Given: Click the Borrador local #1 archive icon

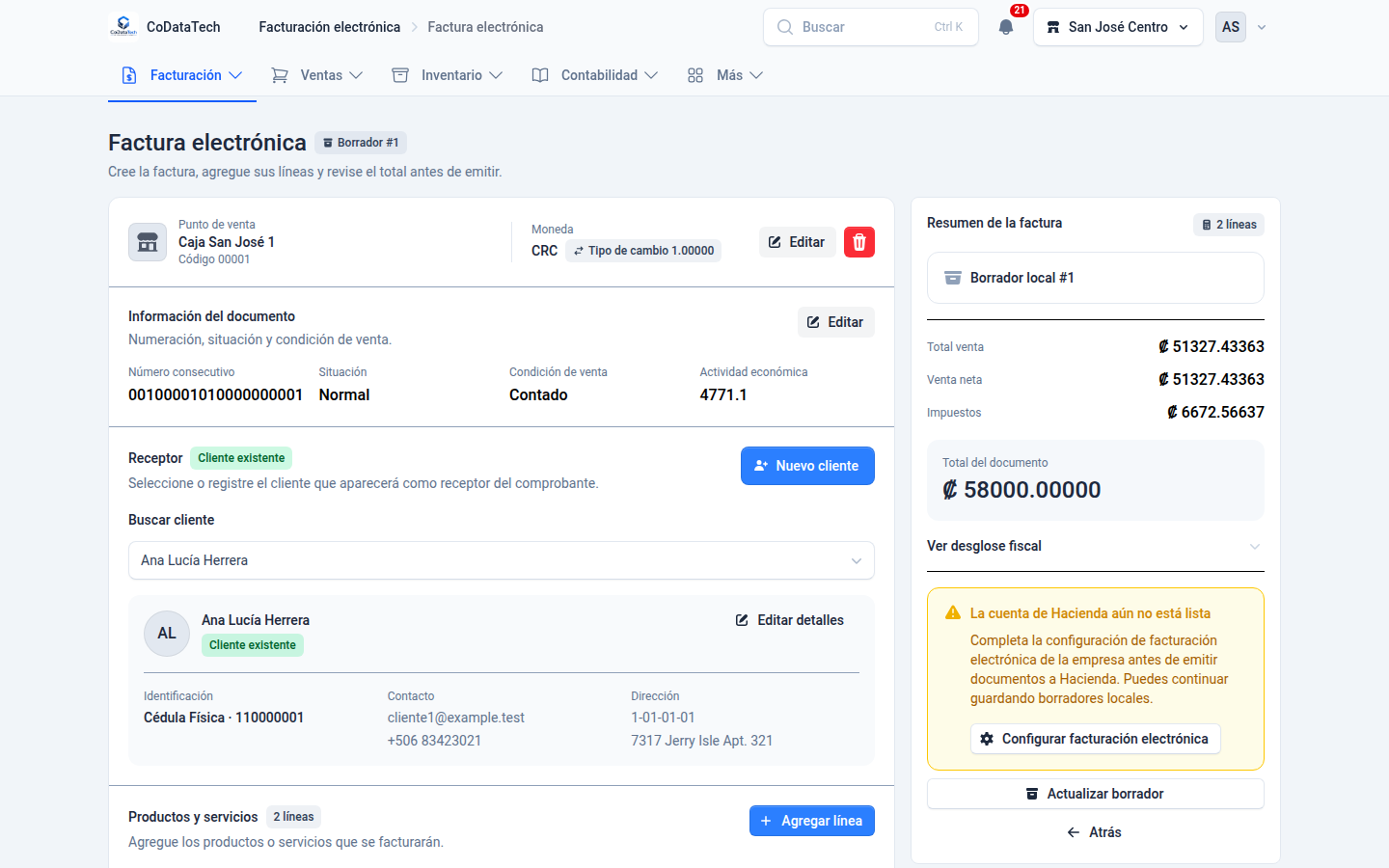Looking at the screenshot, I should pos(953,278).
